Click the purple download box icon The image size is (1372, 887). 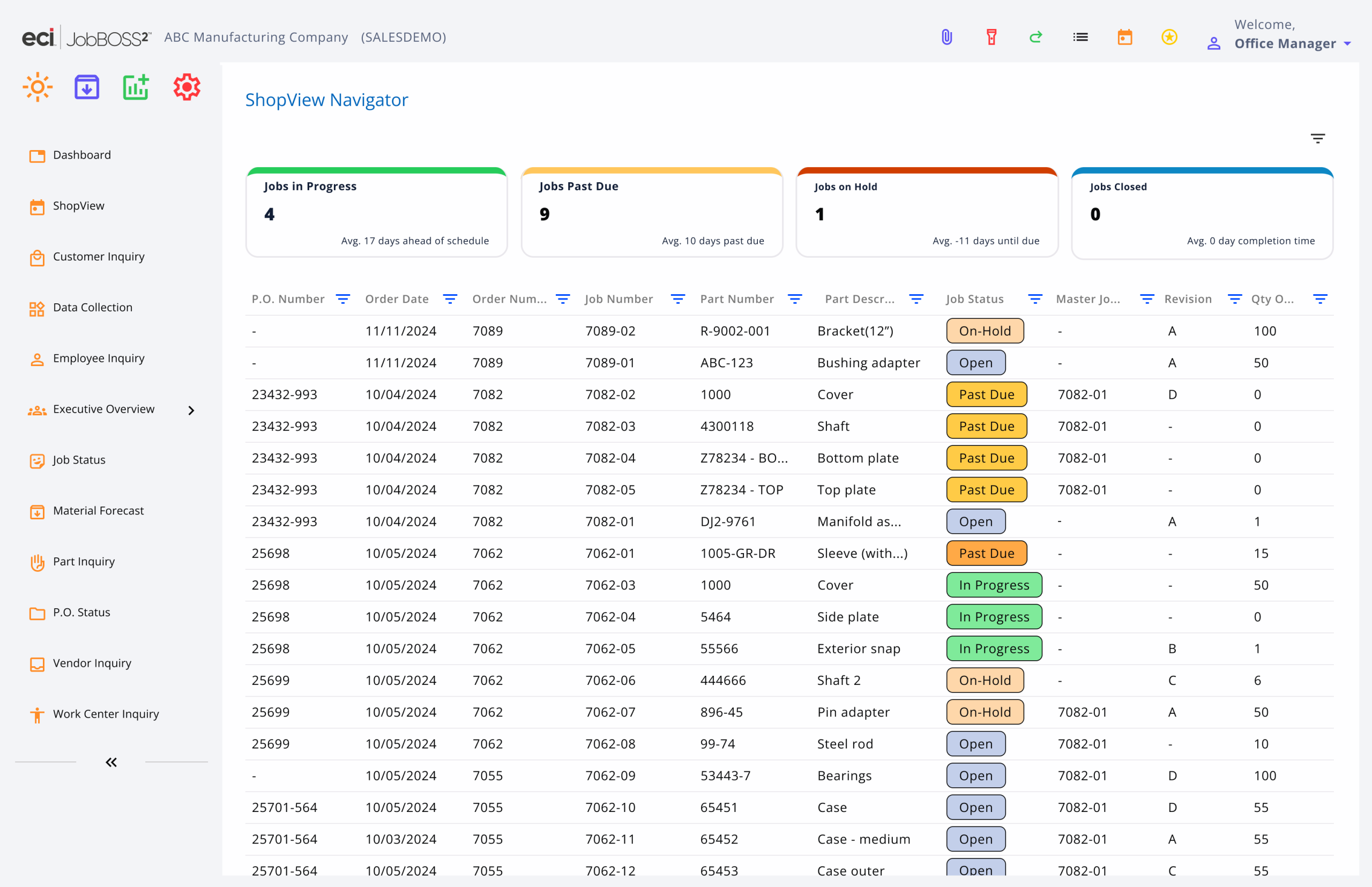click(87, 87)
